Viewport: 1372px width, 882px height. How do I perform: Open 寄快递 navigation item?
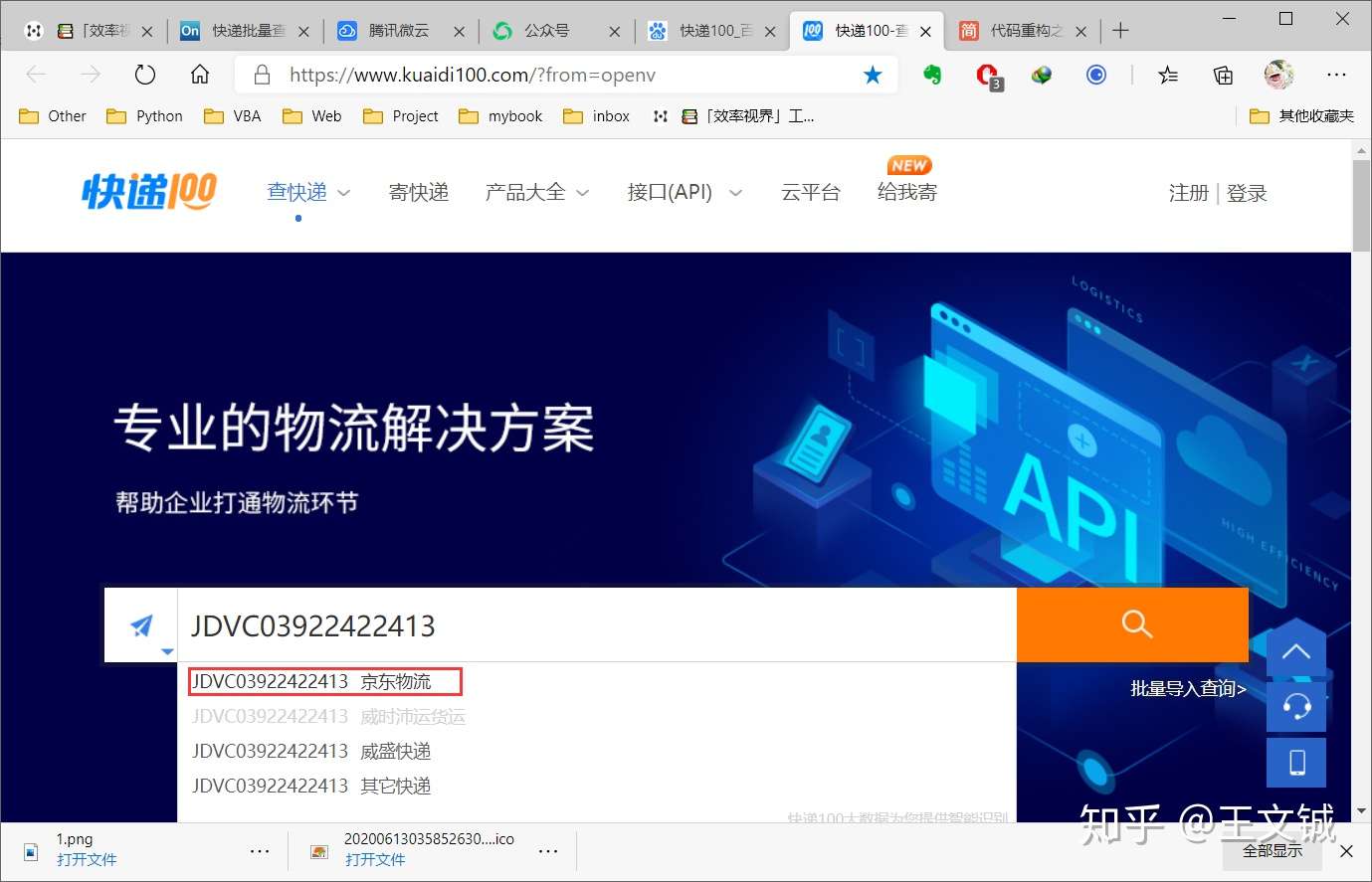tap(419, 192)
